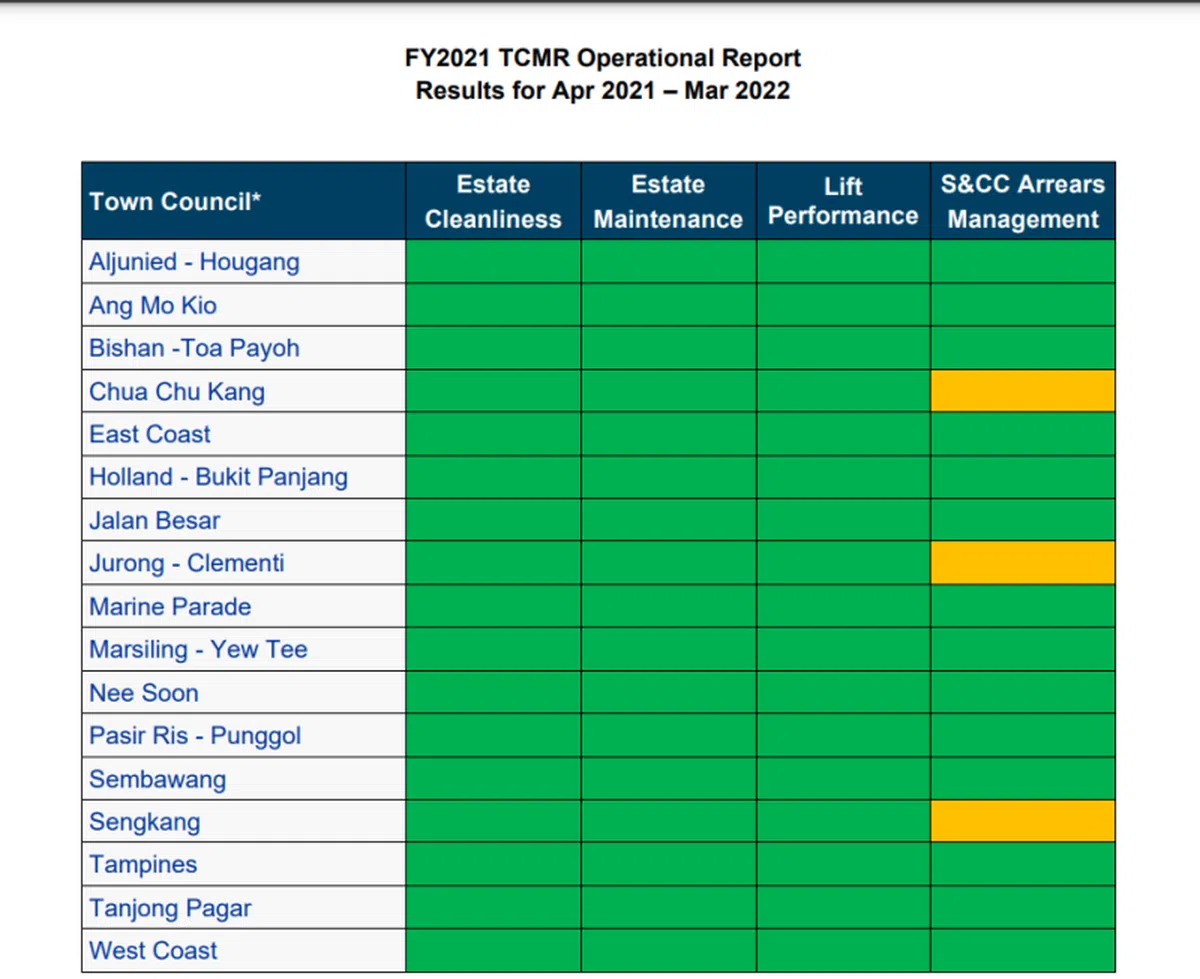Click the Aljunied - Hougang town council name

(x=194, y=262)
